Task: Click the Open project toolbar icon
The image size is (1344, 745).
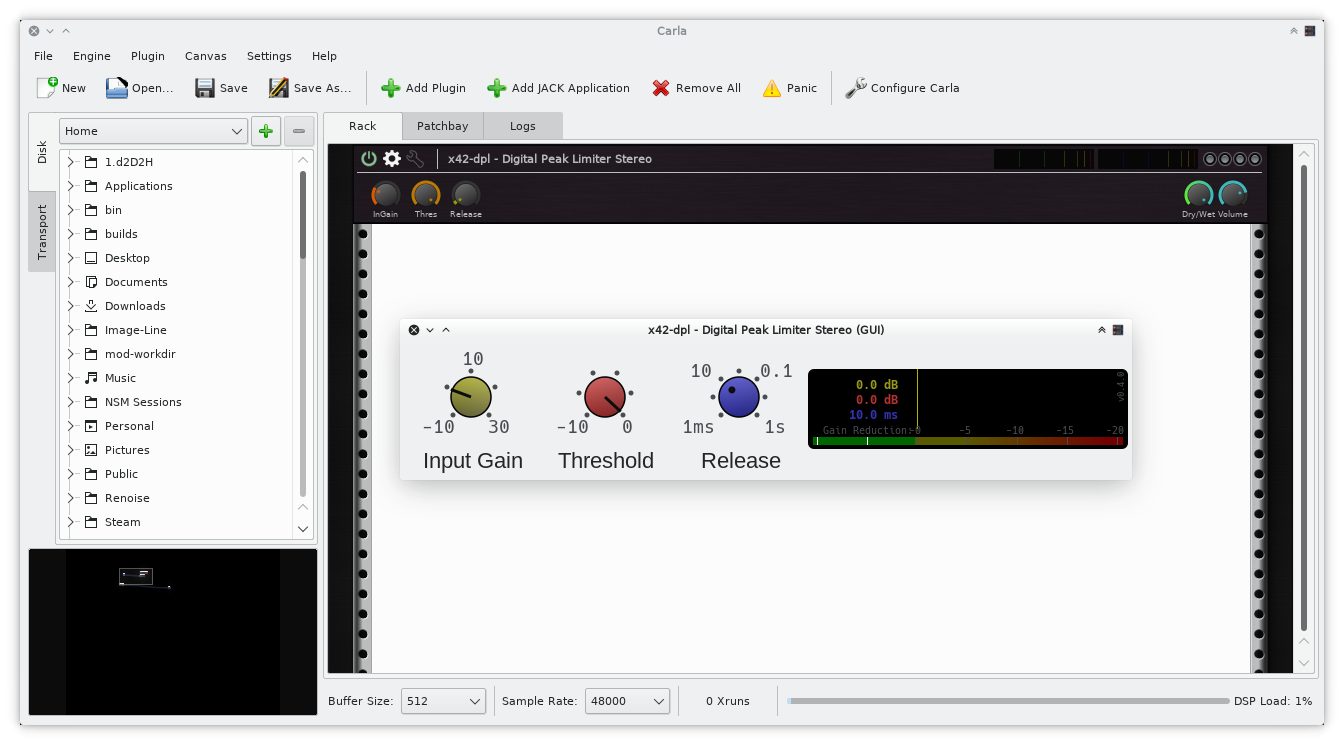Action: pos(117,88)
